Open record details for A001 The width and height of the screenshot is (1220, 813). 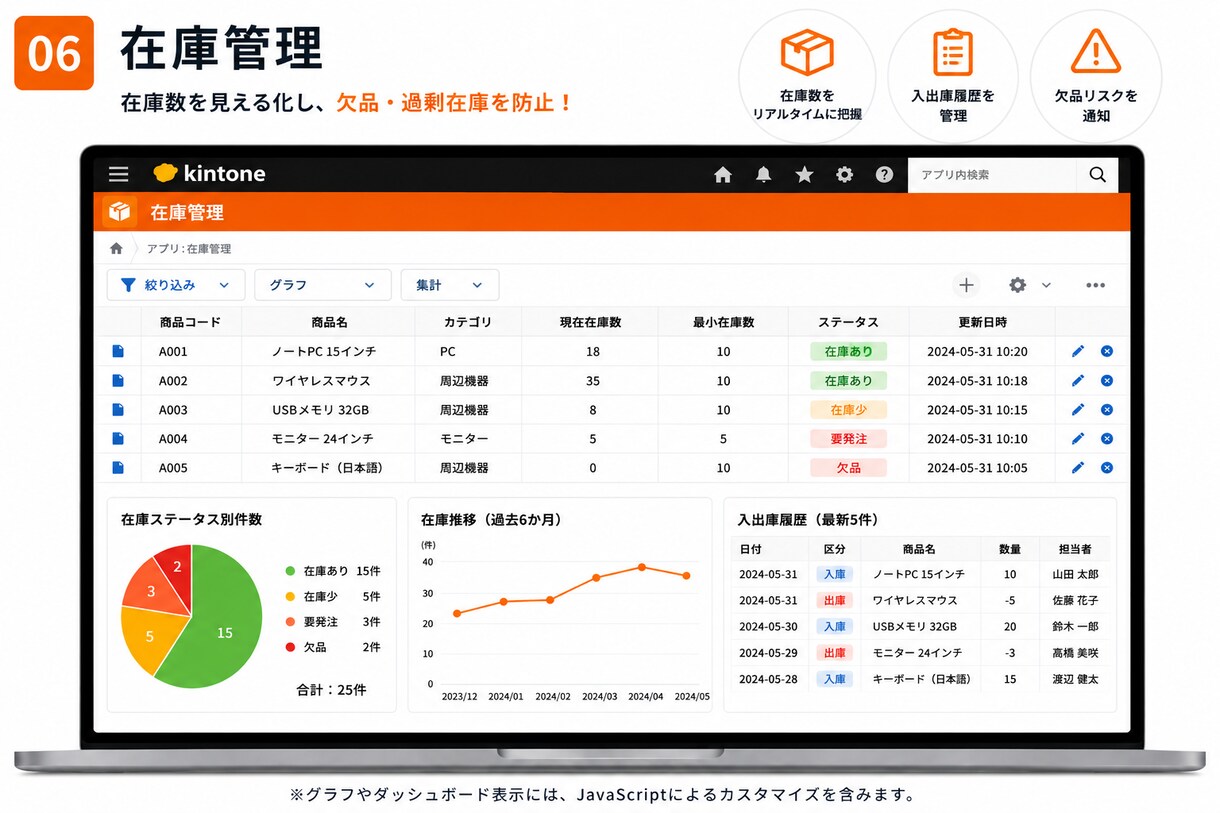coord(118,351)
